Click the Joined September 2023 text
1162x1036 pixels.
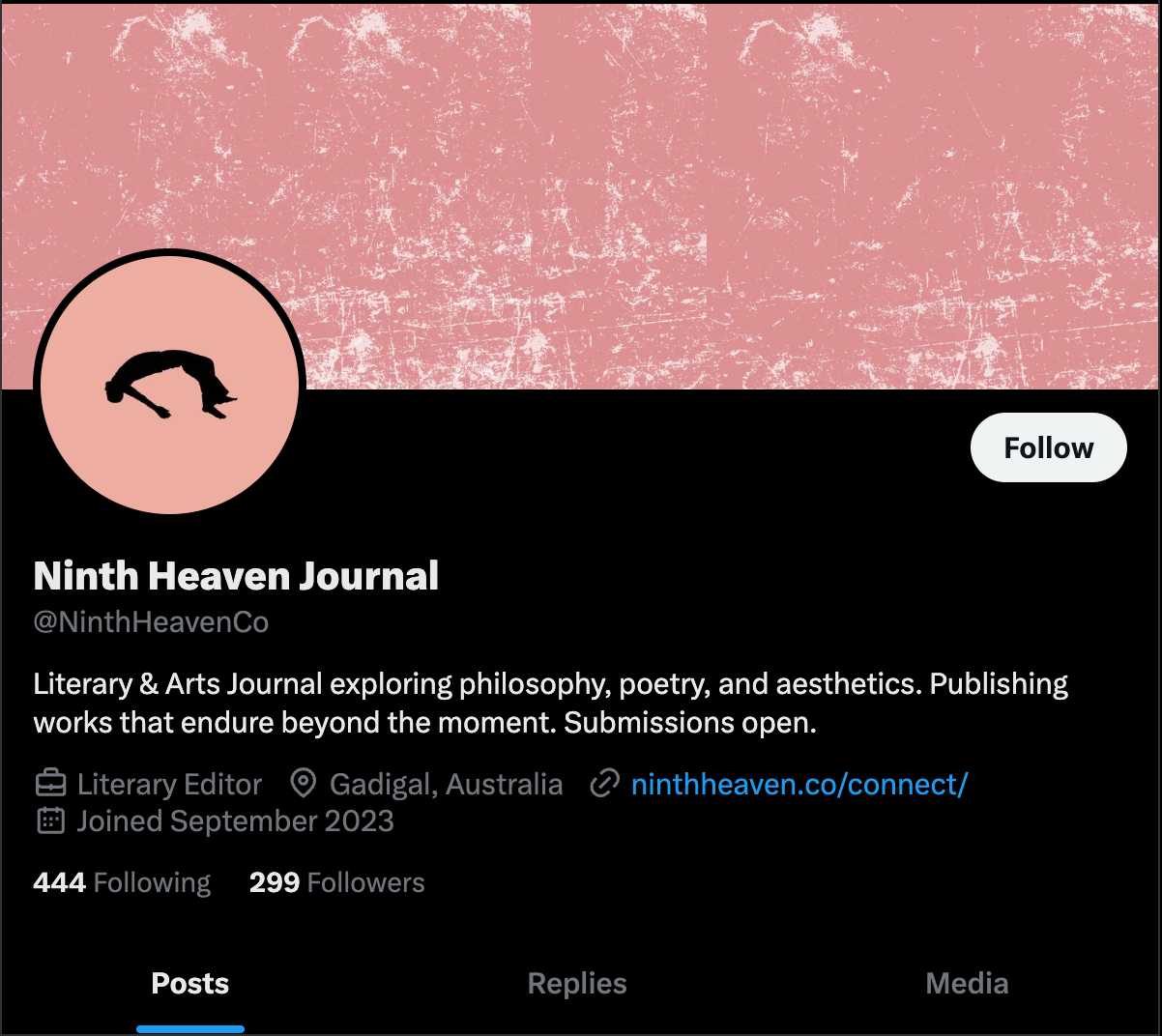[x=235, y=821]
